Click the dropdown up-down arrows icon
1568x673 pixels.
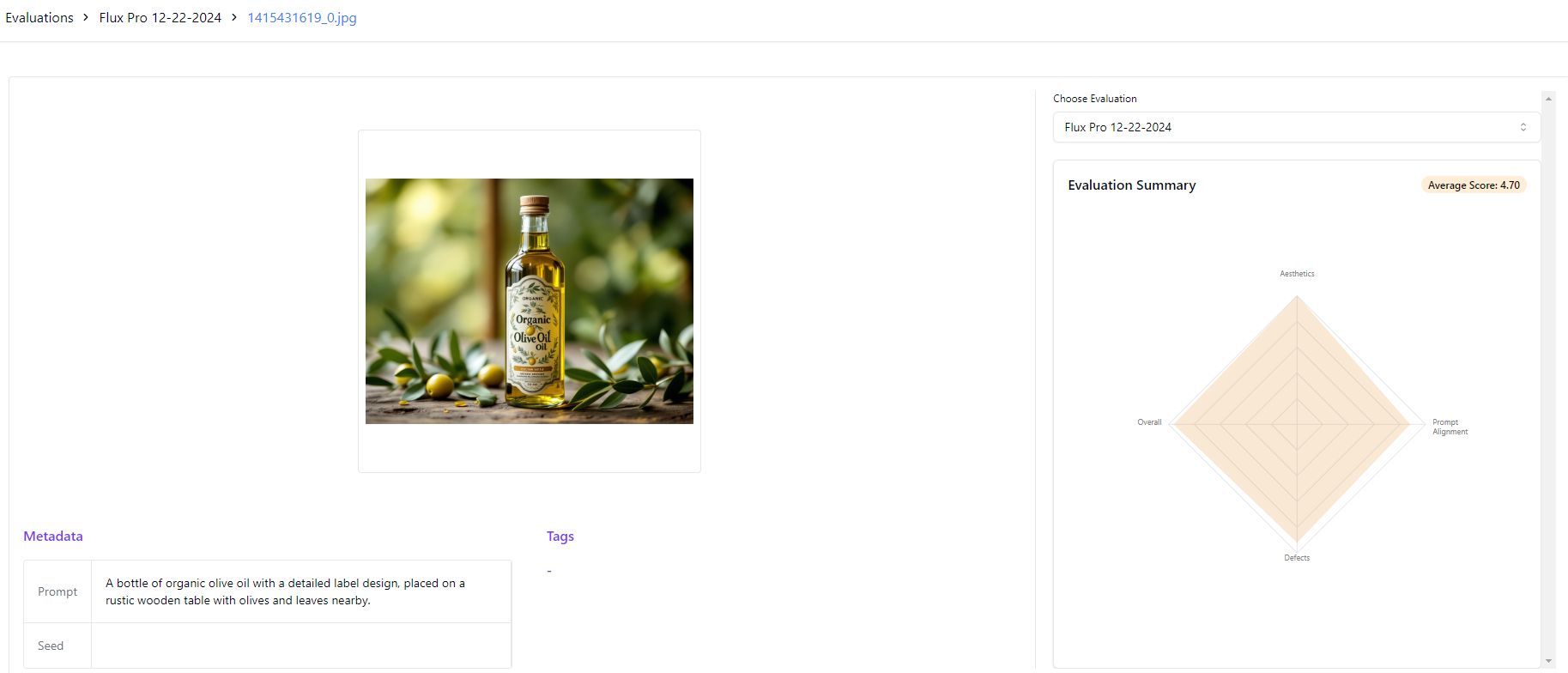(1523, 127)
